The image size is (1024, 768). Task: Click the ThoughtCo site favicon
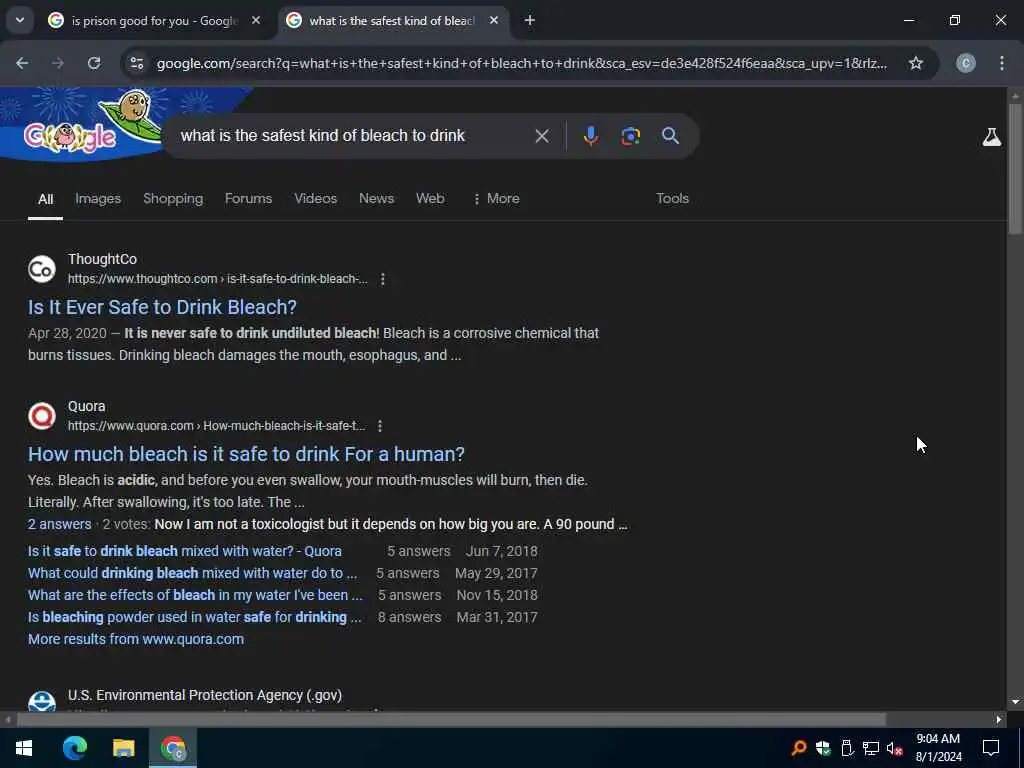click(x=42, y=269)
